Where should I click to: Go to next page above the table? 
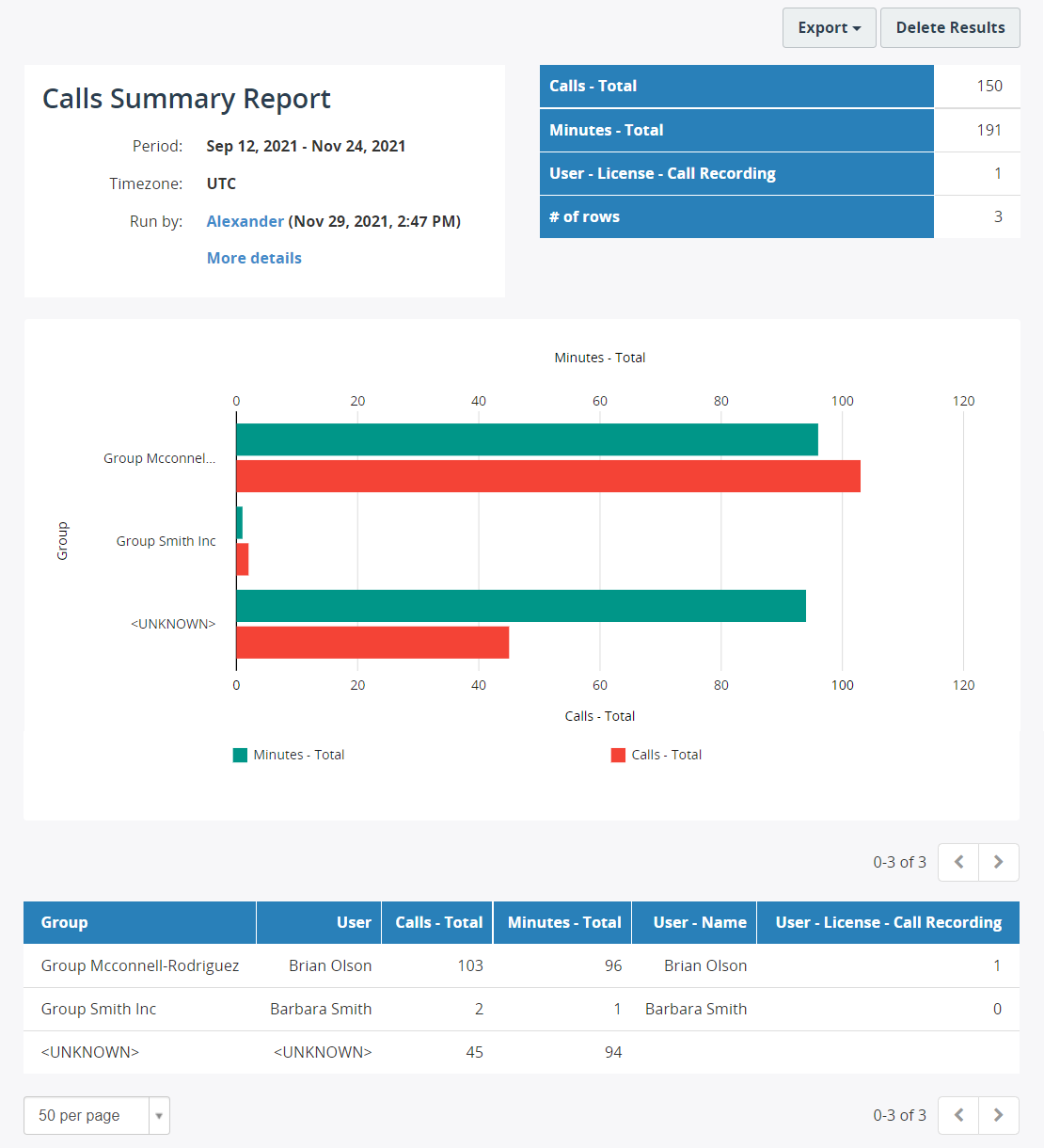[999, 862]
